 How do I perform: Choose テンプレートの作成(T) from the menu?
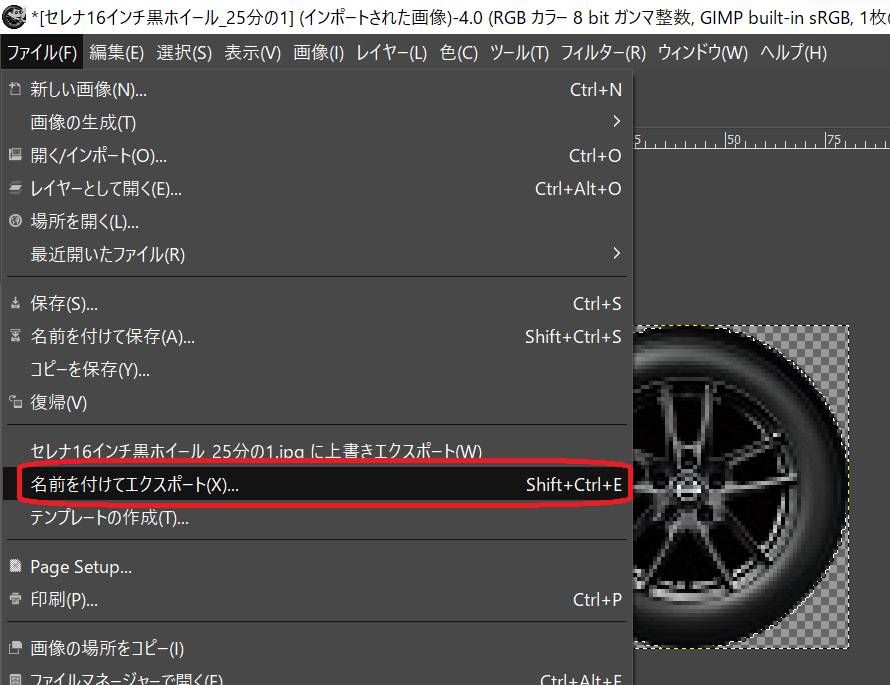pos(110,518)
